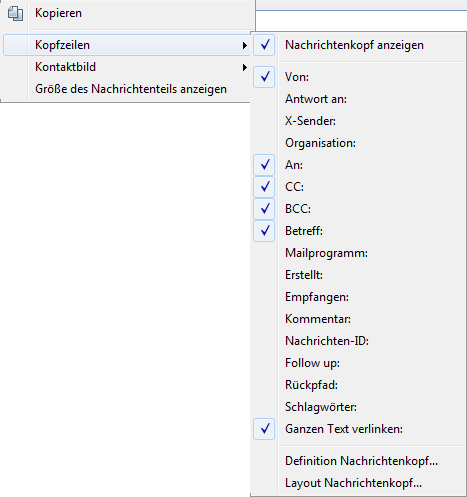Viewport: 467px width, 497px height.
Task: Uncheck Nachrichtenkopf anzeigen
Action: point(358,45)
